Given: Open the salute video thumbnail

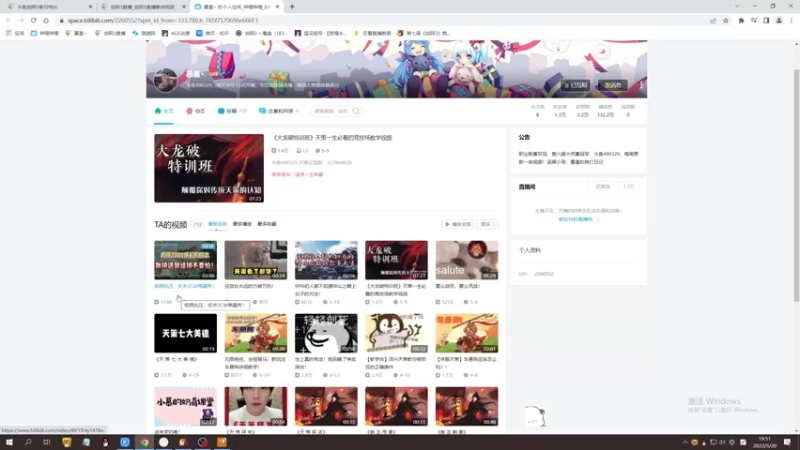Looking at the screenshot, I should tap(467, 260).
